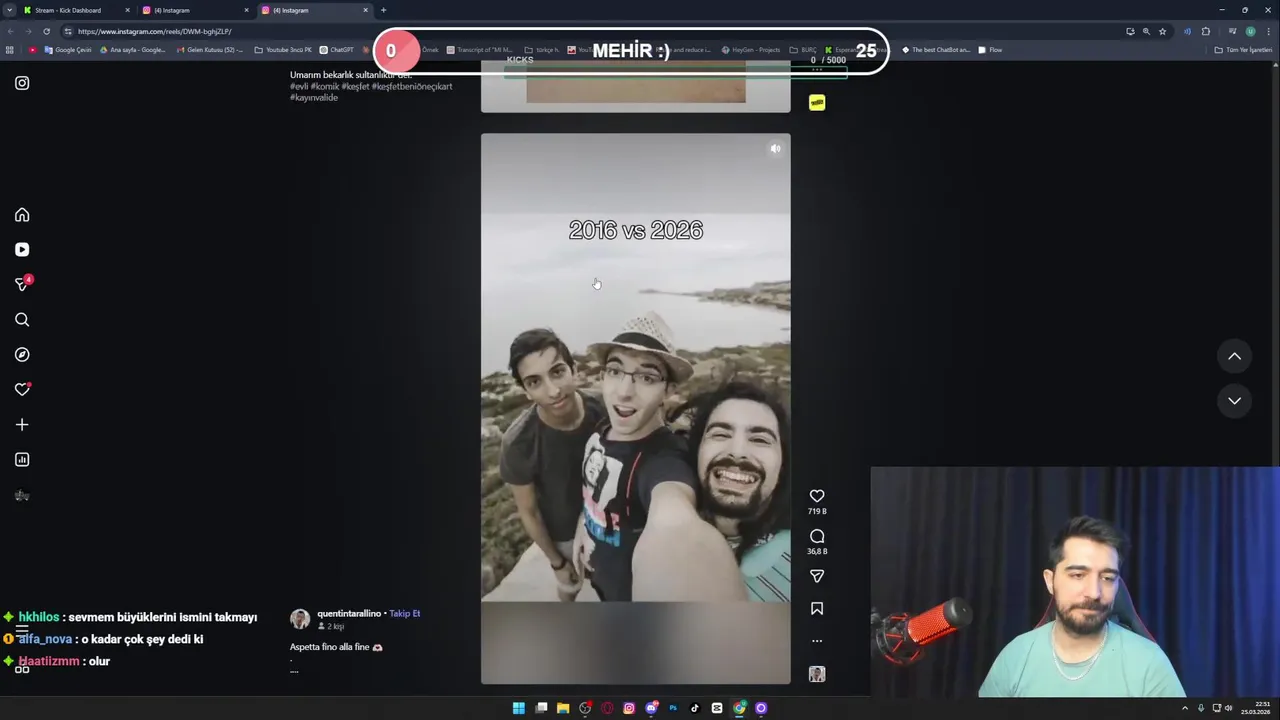Create a new post with plus icon
The image size is (1280, 720).
click(22, 425)
